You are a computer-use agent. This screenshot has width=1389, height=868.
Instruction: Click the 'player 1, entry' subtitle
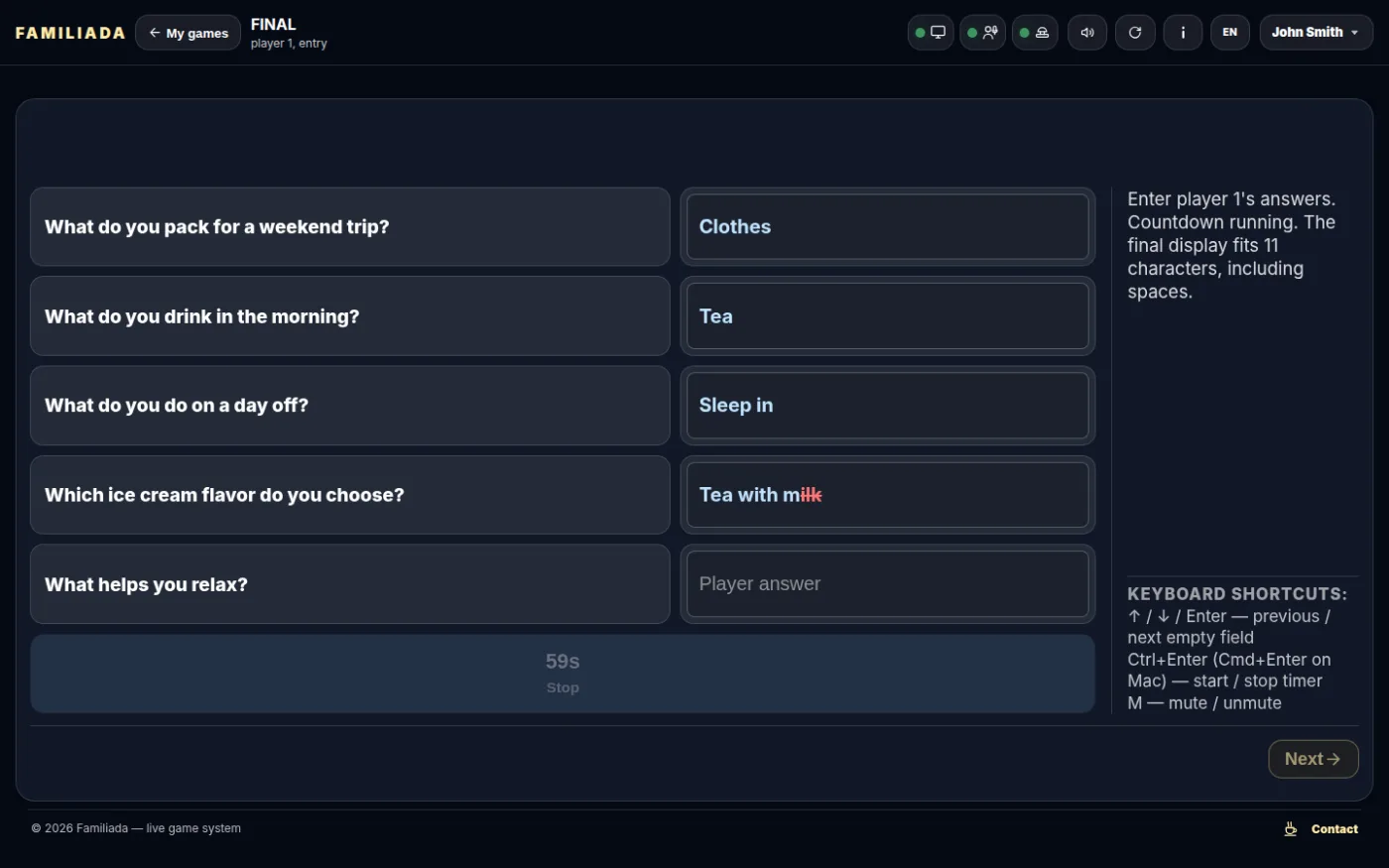289,44
